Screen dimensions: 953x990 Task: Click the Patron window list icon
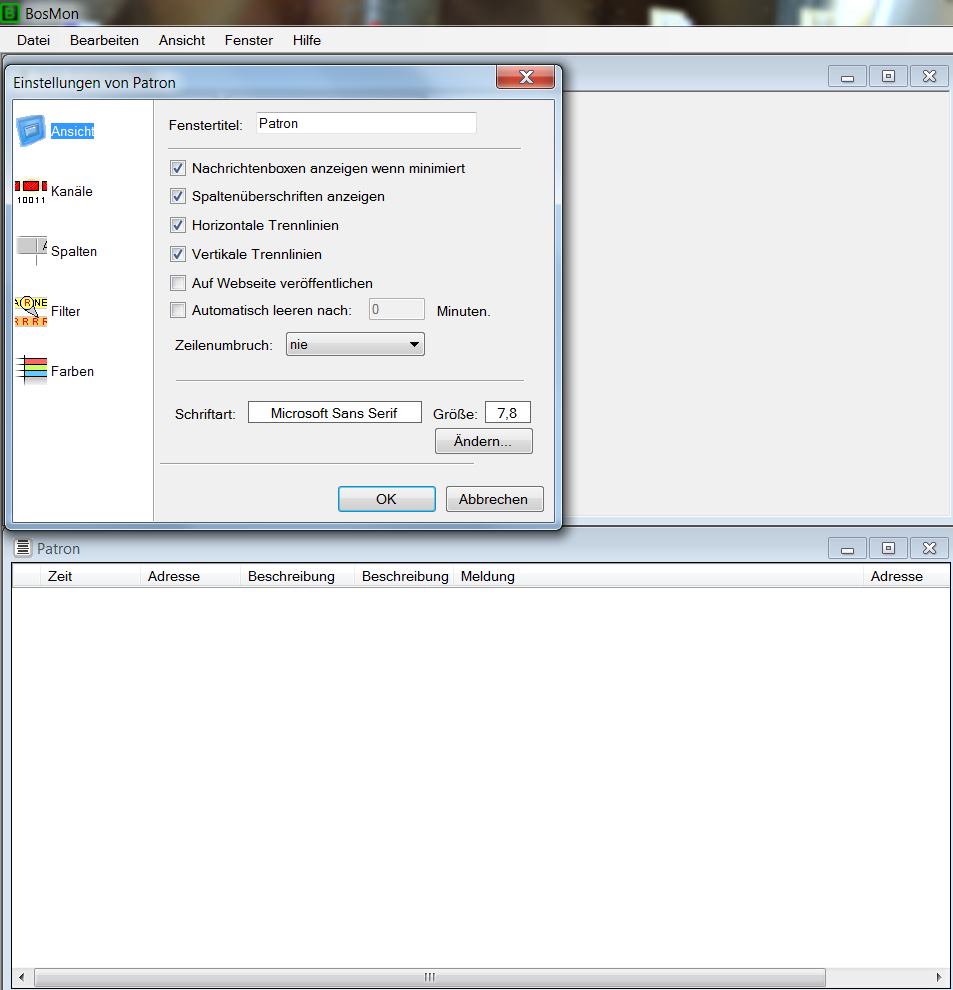coord(23,548)
